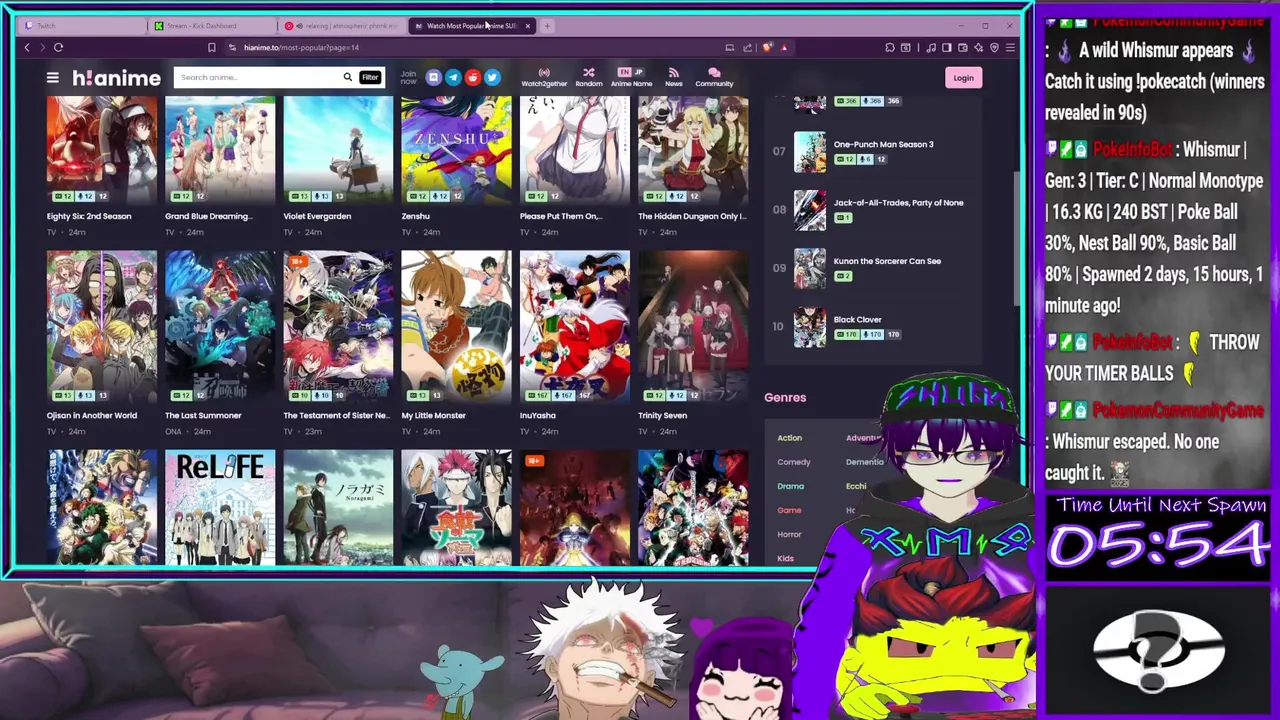Open the Comedy genre link

794,462
